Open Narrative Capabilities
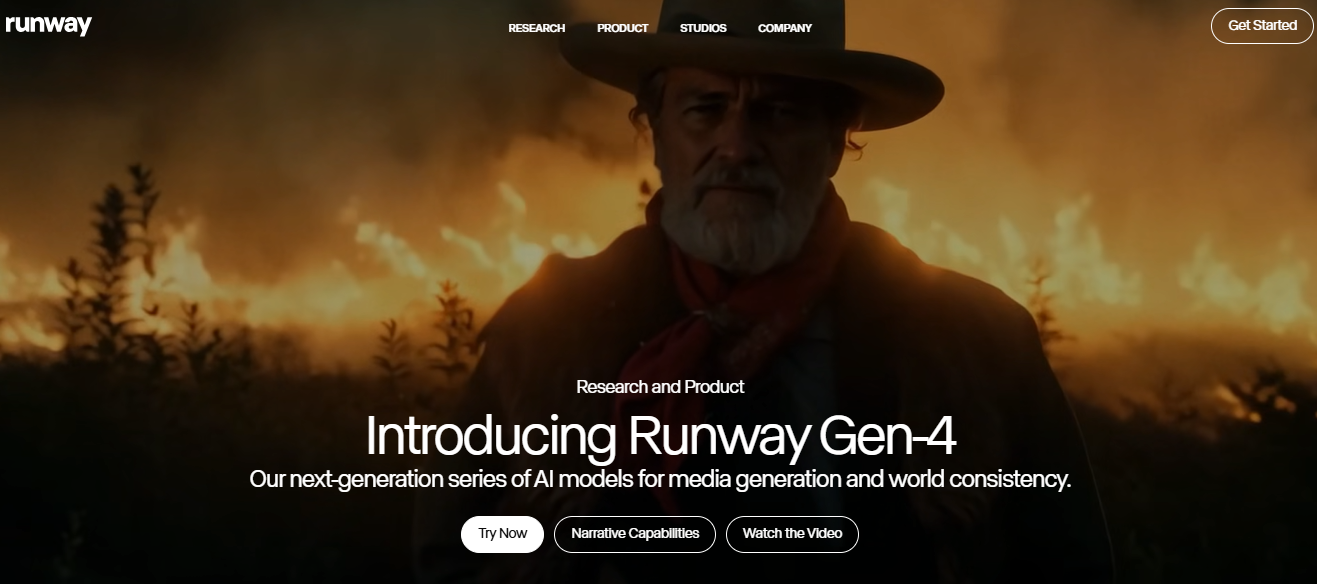 point(635,534)
